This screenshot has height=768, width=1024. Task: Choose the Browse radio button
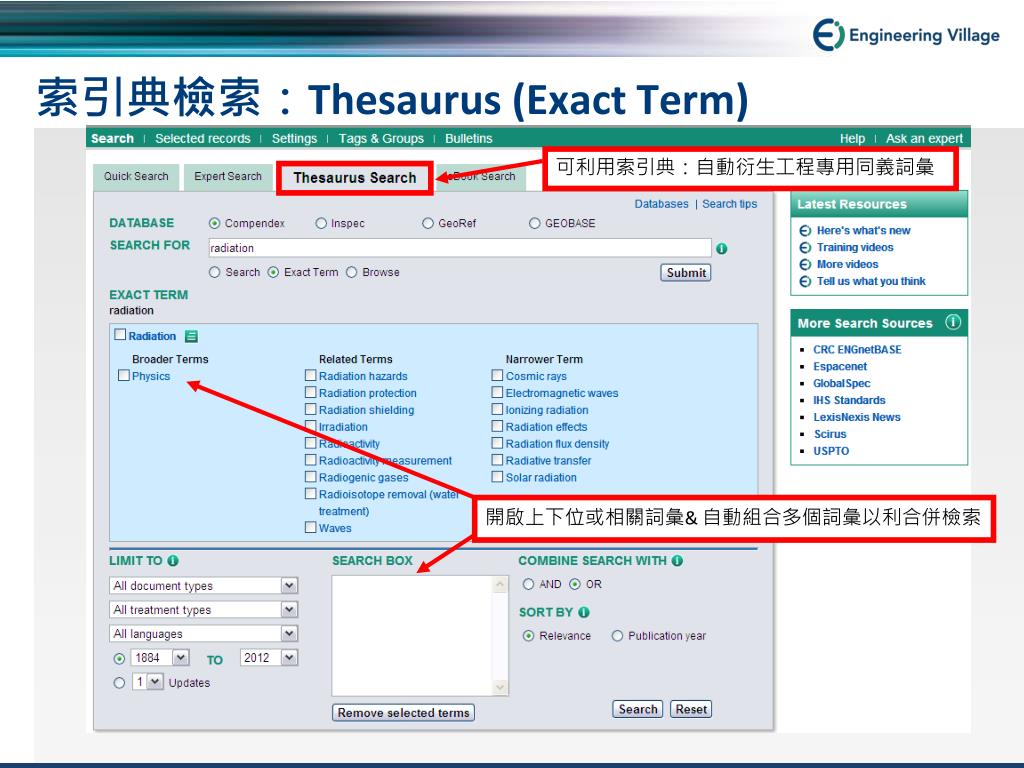coord(351,272)
